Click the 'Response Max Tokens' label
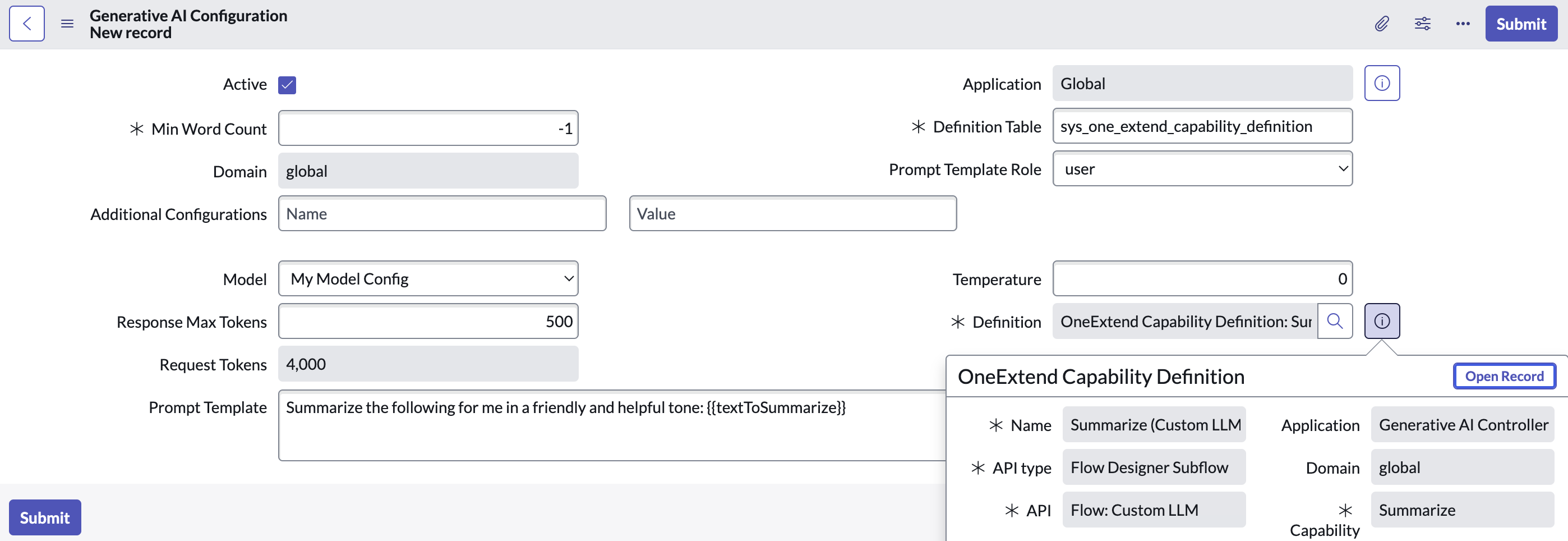Viewport: 1568px width, 541px height. (x=191, y=322)
